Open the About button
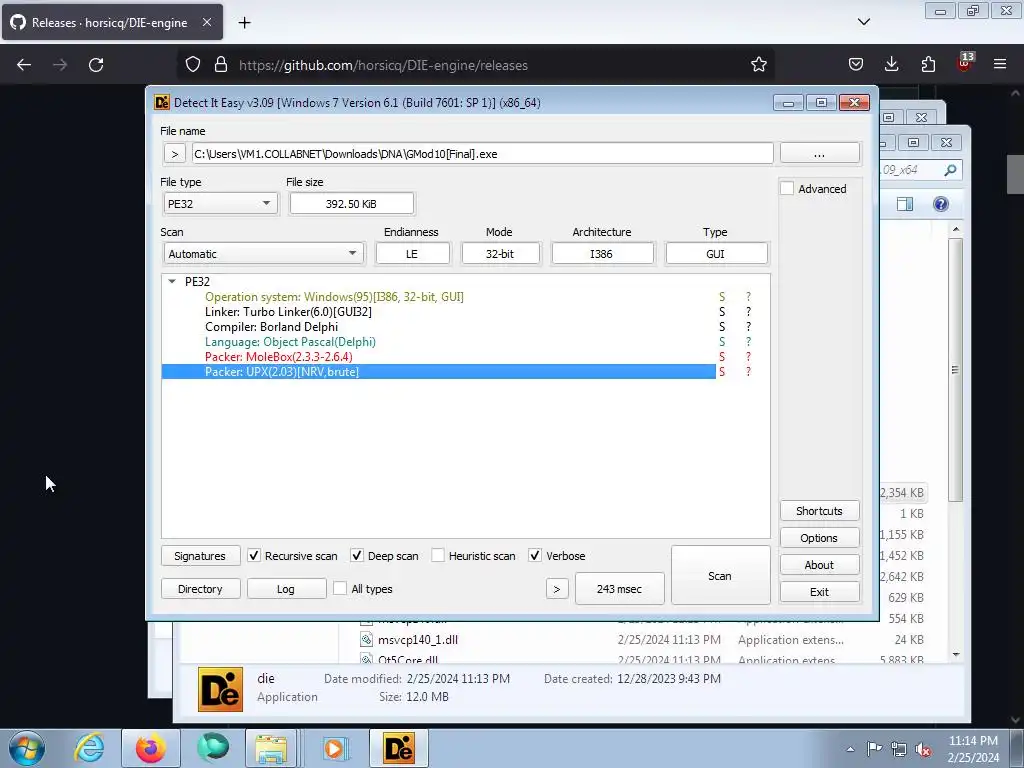The width and height of the screenshot is (1024, 768). click(820, 565)
